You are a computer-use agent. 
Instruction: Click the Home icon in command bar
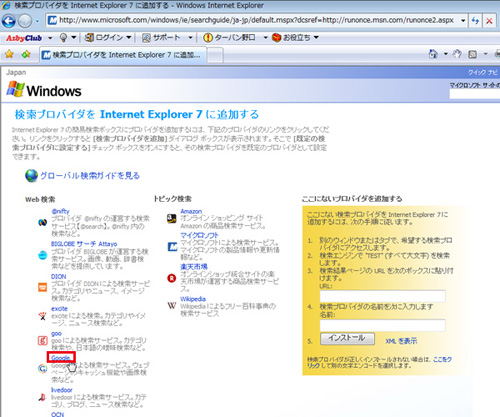click(x=433, y=54)
